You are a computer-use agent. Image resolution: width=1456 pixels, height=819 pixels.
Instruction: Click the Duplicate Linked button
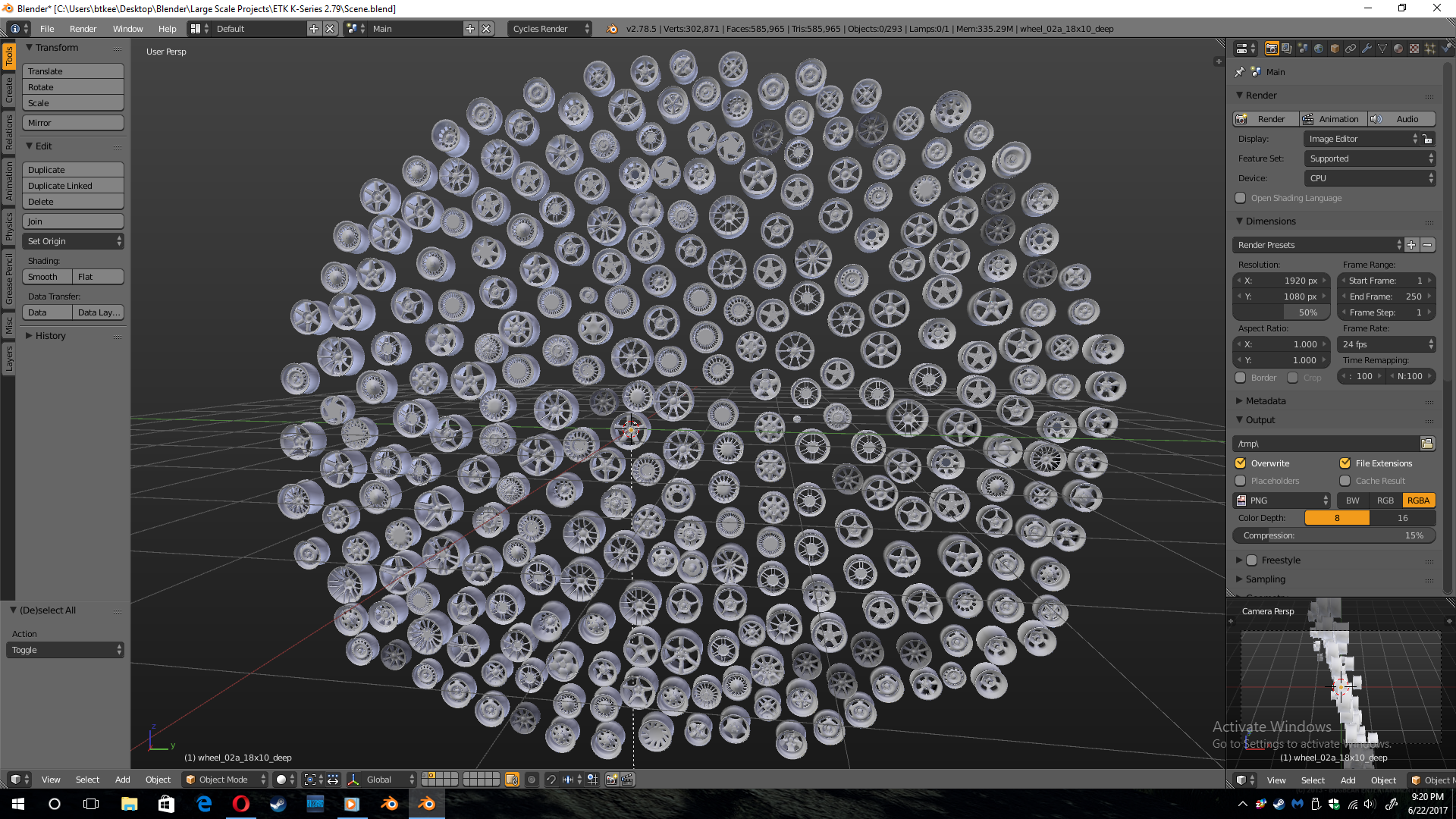73,186
